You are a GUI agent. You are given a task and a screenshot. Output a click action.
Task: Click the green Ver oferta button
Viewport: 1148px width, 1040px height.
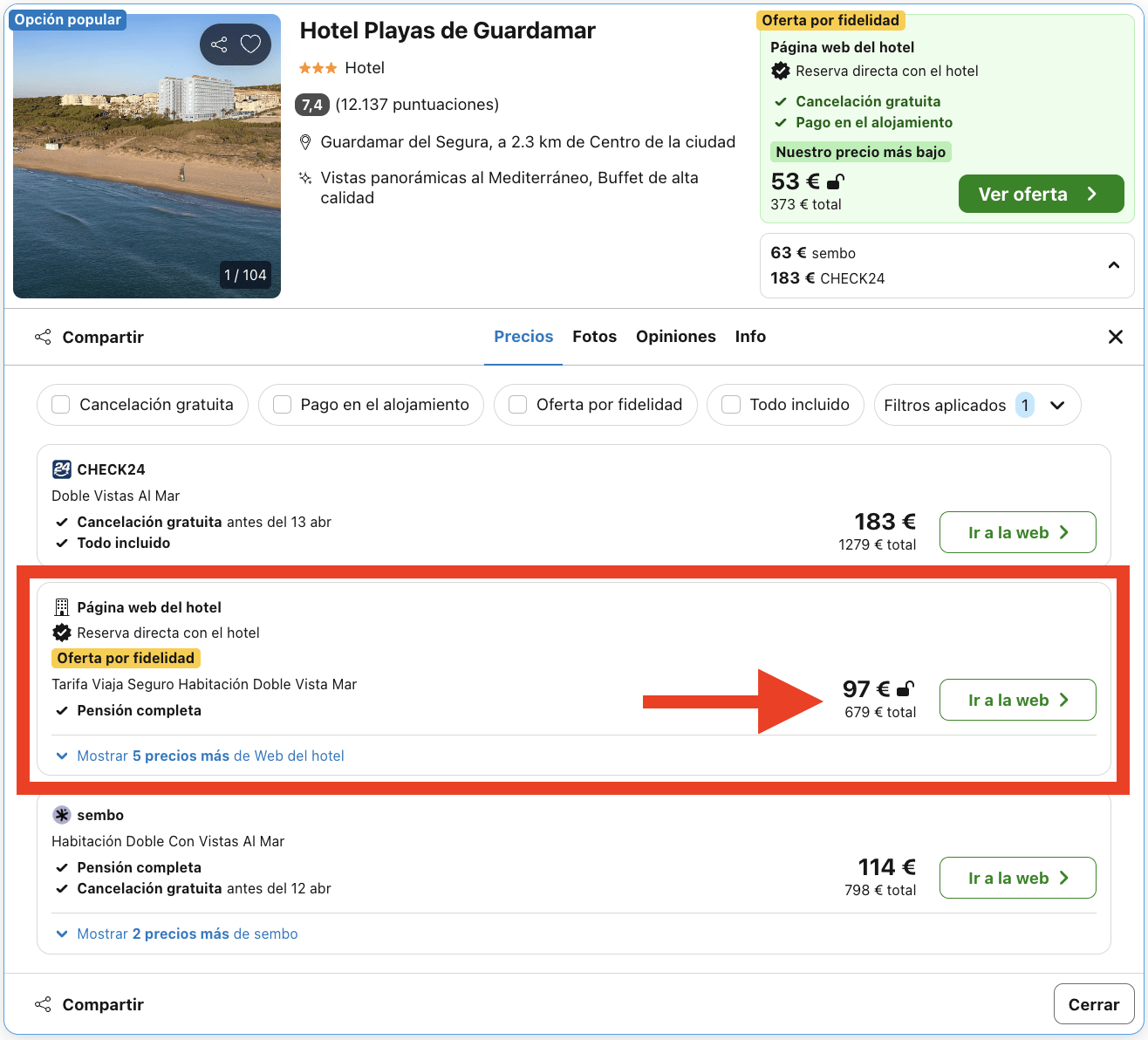click(1041, 194)
